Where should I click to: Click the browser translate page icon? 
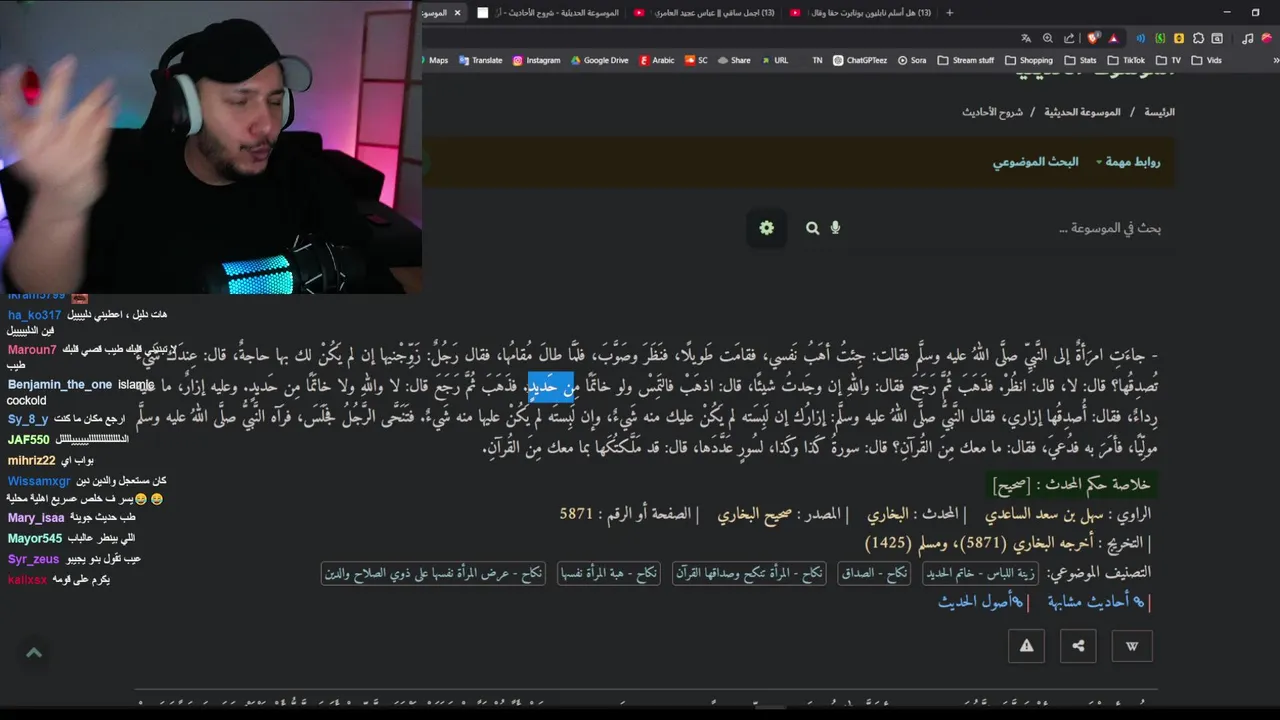(x=1026, y=38)
